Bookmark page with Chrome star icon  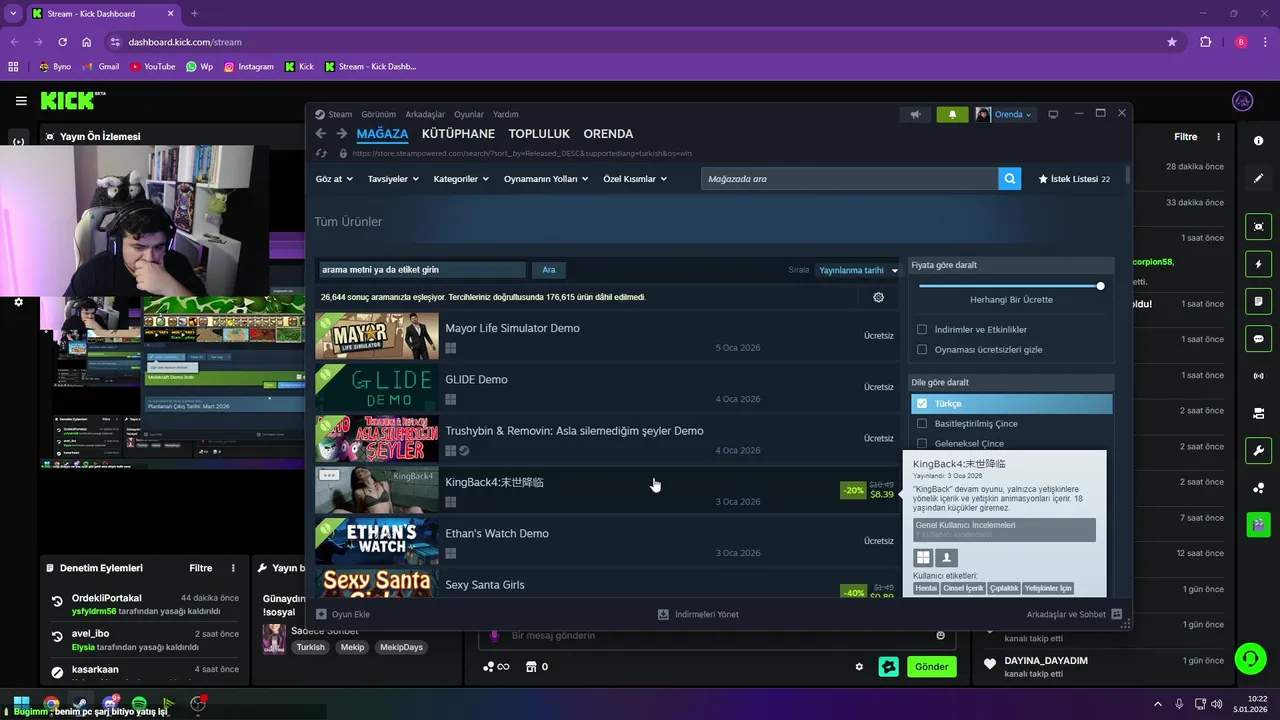[x=1172, y=42]
